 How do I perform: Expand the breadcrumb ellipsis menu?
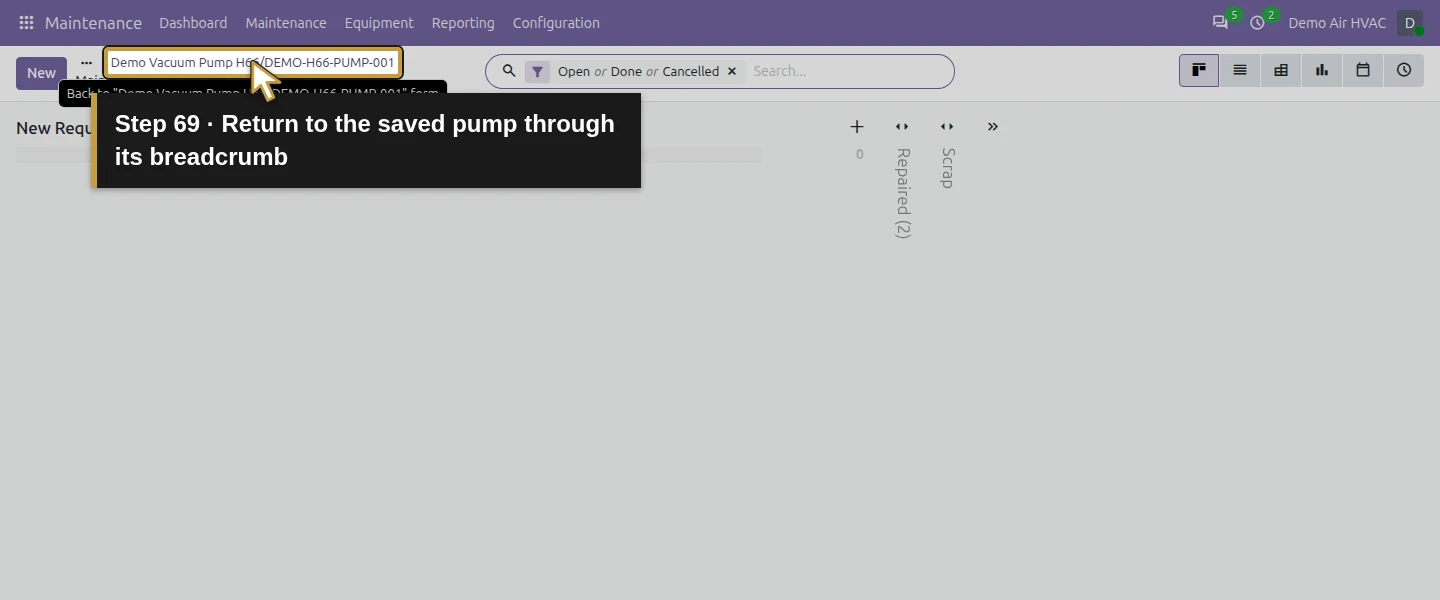(x=86, y=63)
